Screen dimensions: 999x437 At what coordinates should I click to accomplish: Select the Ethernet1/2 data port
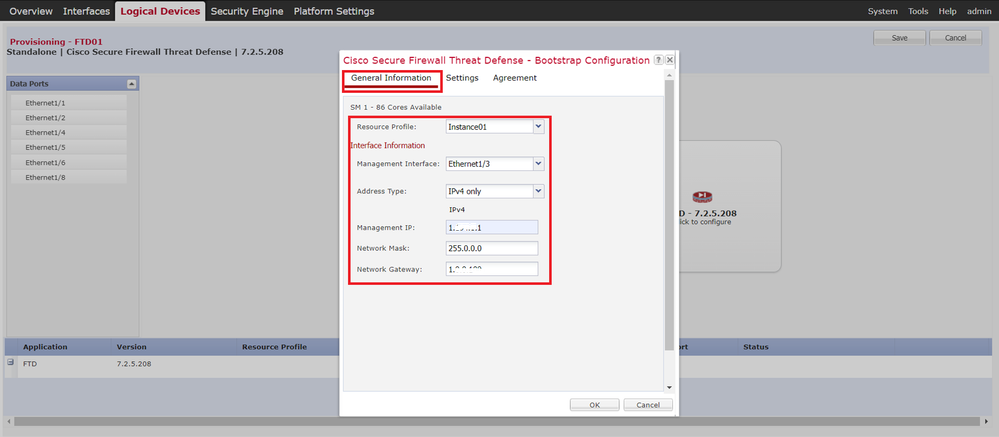[69, 118]
